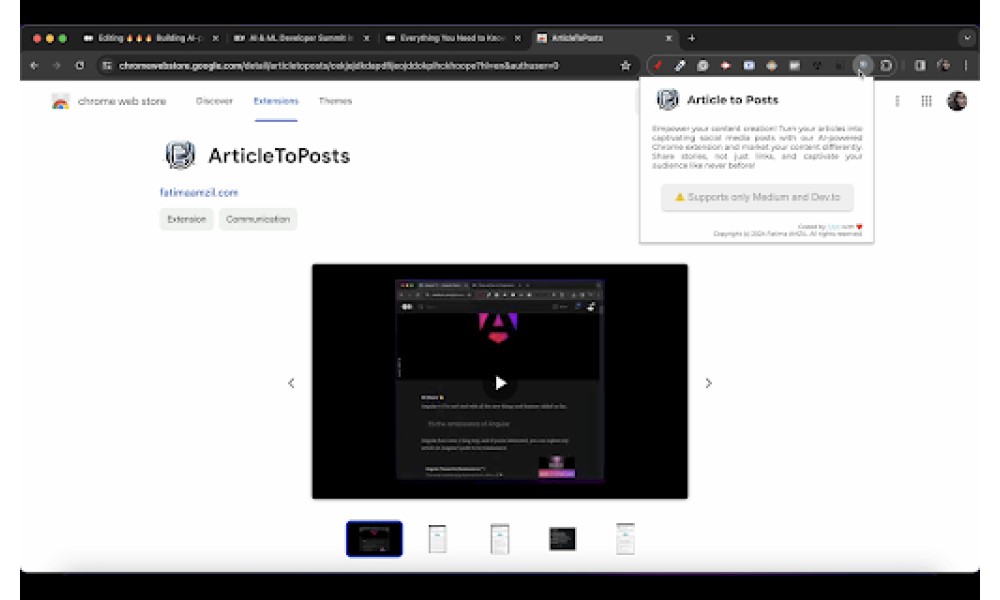
Task: Go forward using the browser forward arrow
Action: coord(57,65)
